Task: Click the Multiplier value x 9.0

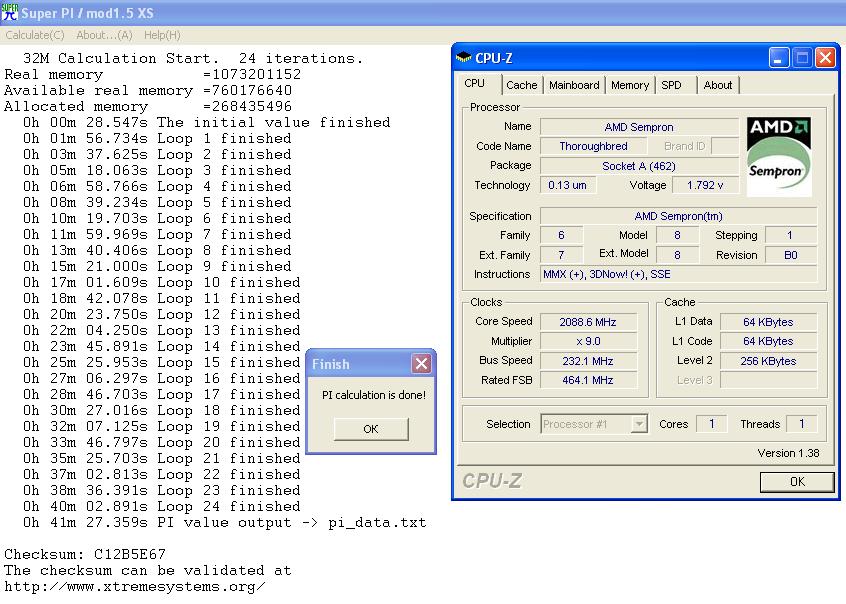Action: pyautogui.click(x=588, y=342)
